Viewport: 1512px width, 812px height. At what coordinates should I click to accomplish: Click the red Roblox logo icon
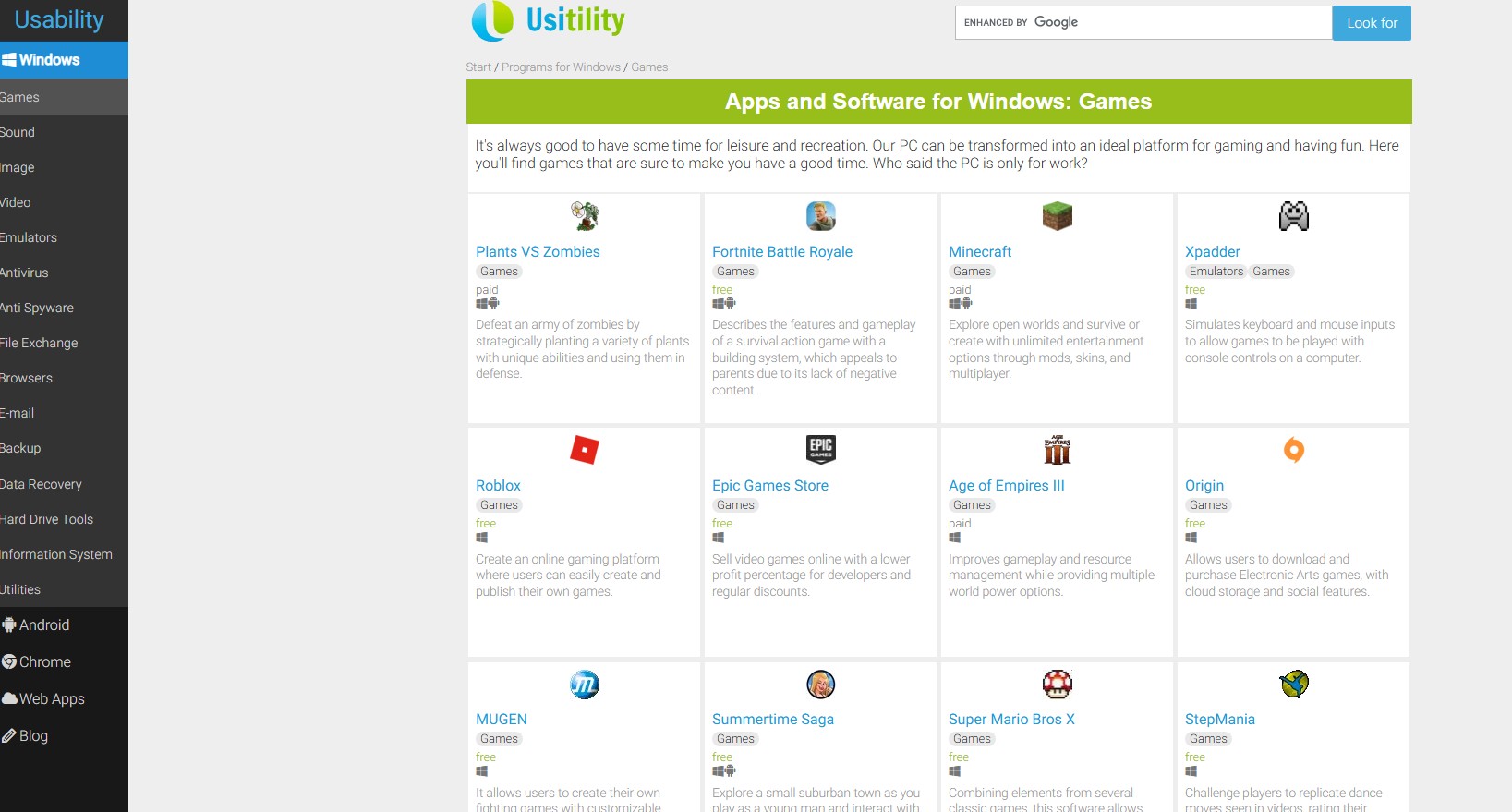click(x=584, y=450)
